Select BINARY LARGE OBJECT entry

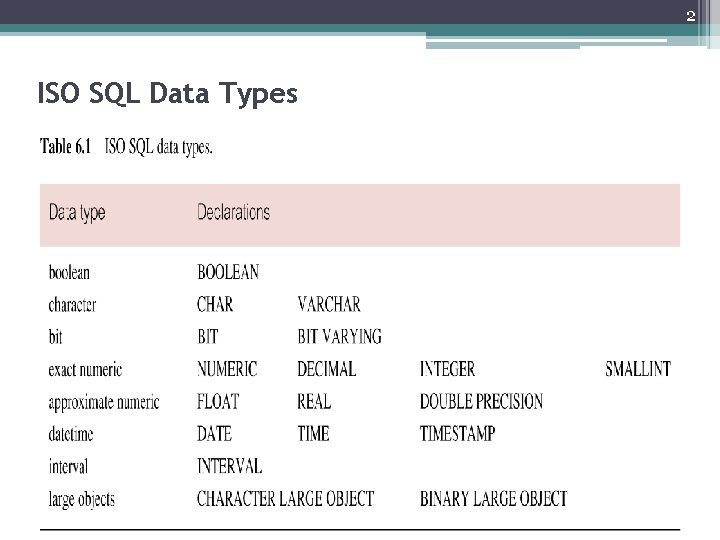(493, 498)
